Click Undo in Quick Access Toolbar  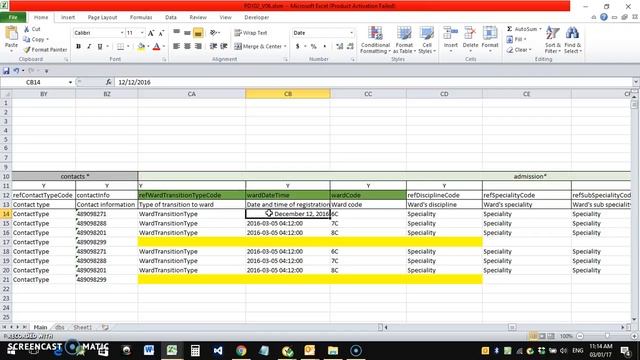[x=16, y=71]
